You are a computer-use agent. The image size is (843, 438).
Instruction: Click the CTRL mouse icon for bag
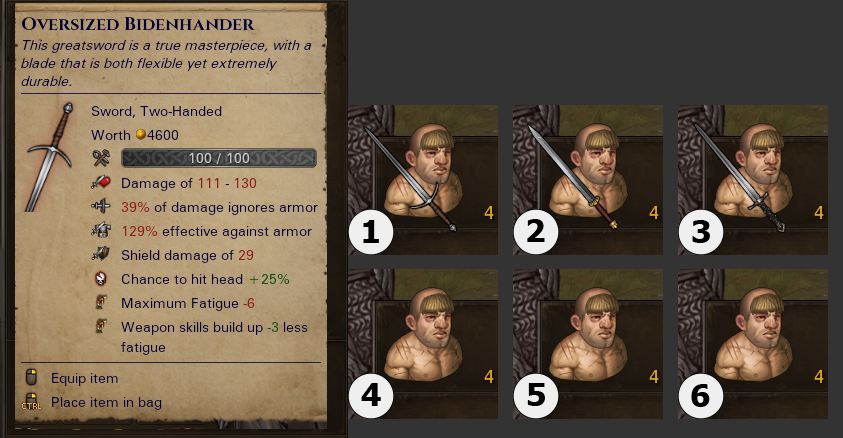coord(31,401)
